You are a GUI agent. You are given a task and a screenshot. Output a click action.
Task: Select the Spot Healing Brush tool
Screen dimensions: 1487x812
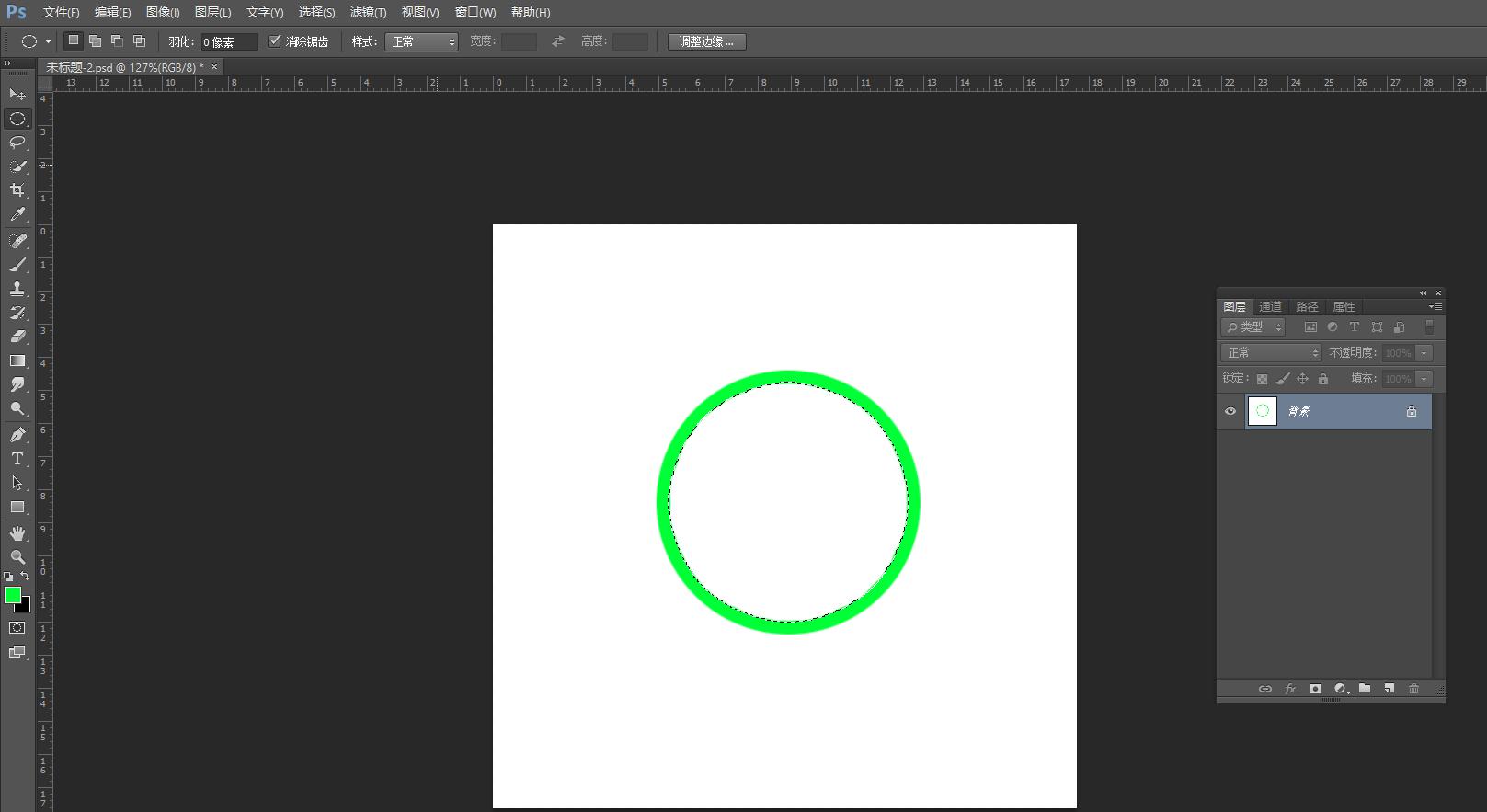(17, 241)
